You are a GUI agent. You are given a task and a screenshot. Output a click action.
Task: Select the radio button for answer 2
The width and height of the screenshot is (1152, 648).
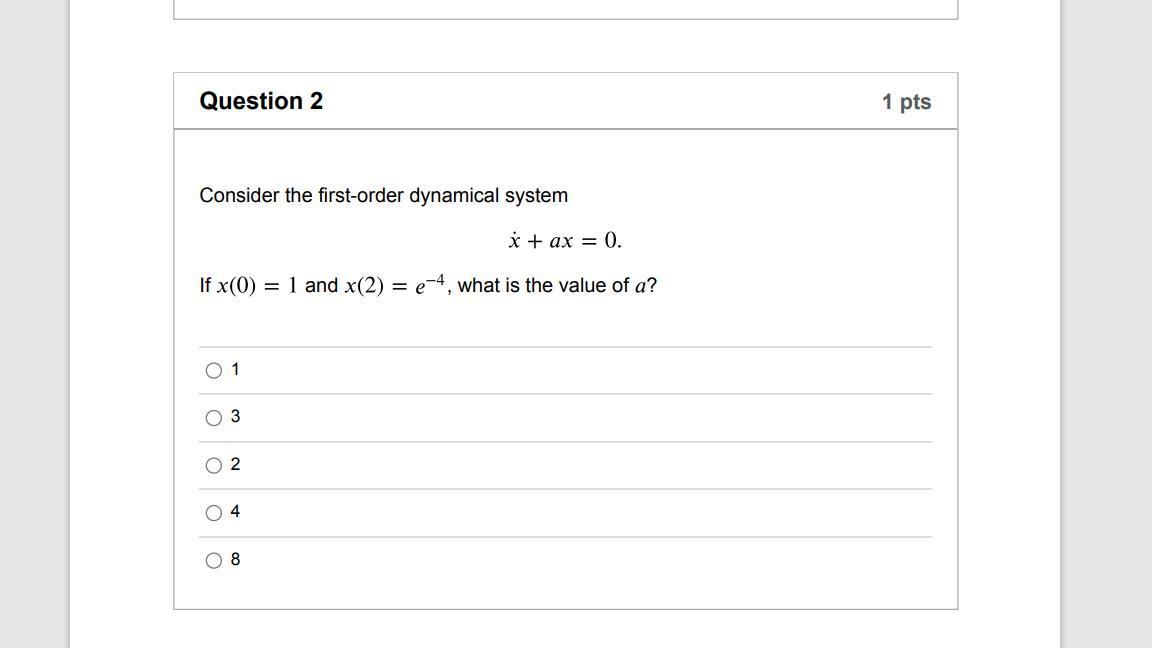[214, 464]
